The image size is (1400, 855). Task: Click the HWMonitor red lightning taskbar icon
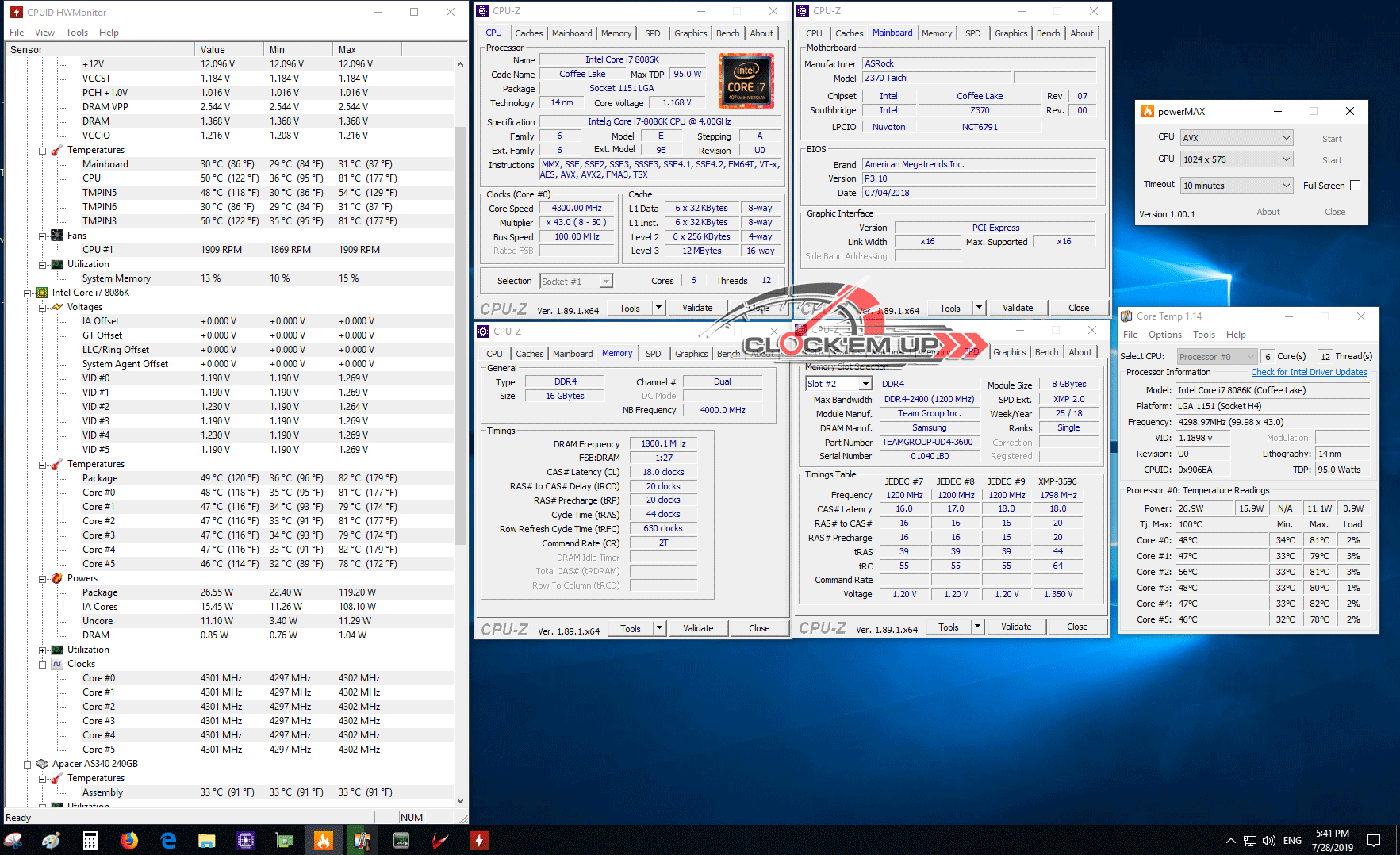pos(478,841)
